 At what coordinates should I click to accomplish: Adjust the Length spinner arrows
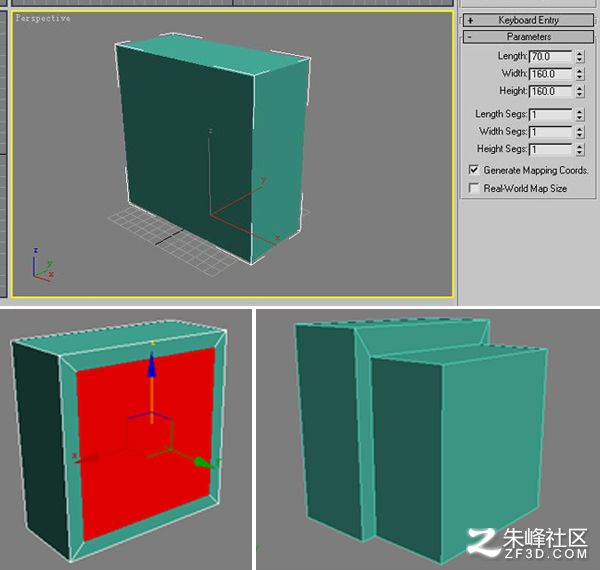(x=580, y=57)
